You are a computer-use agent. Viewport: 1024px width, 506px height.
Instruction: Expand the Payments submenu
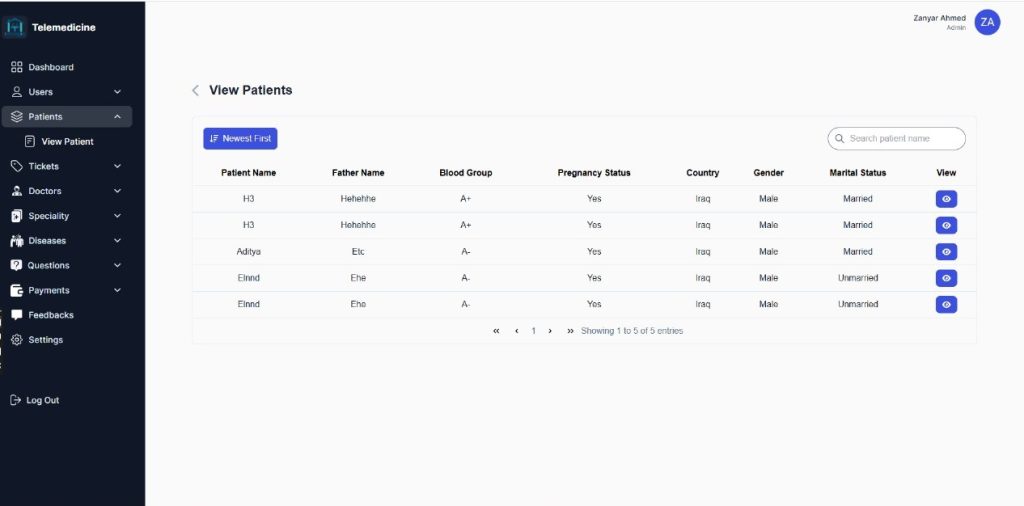(x=117, y=290)
